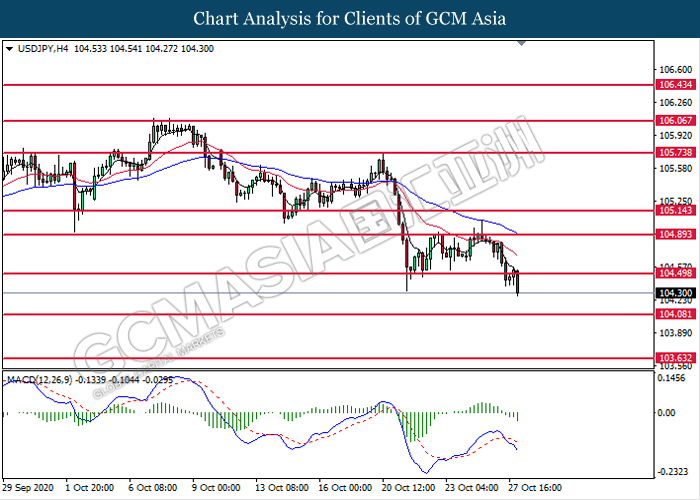This screenshot has width=700, height=500.
Task: Click the MACD zero level 0.00 label
Action: [667, 413]
